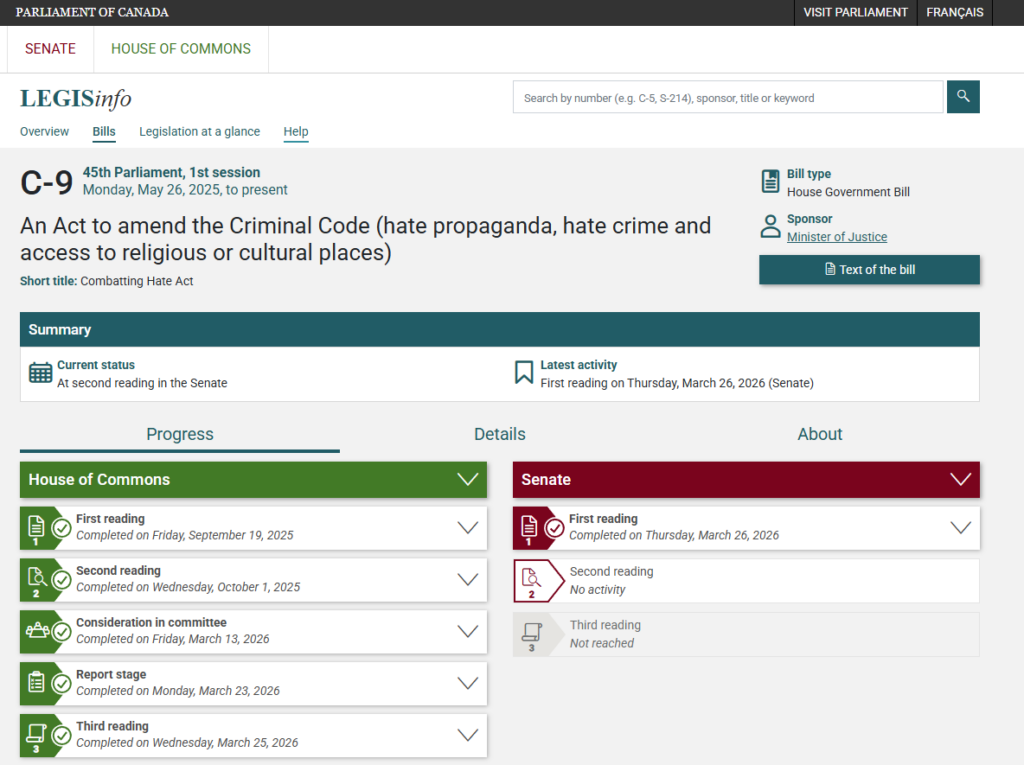Click the bill search input field
1024x765 pixels.
tap(727, 98)
